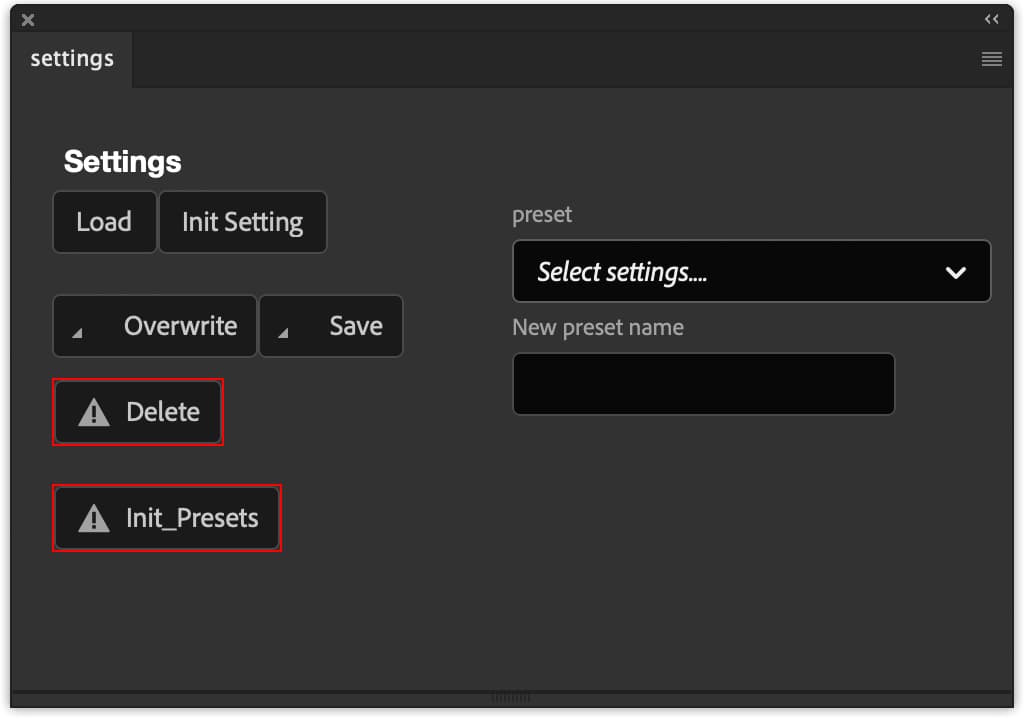Click the resize grip at panel bottom

click(x=512, y=697)
